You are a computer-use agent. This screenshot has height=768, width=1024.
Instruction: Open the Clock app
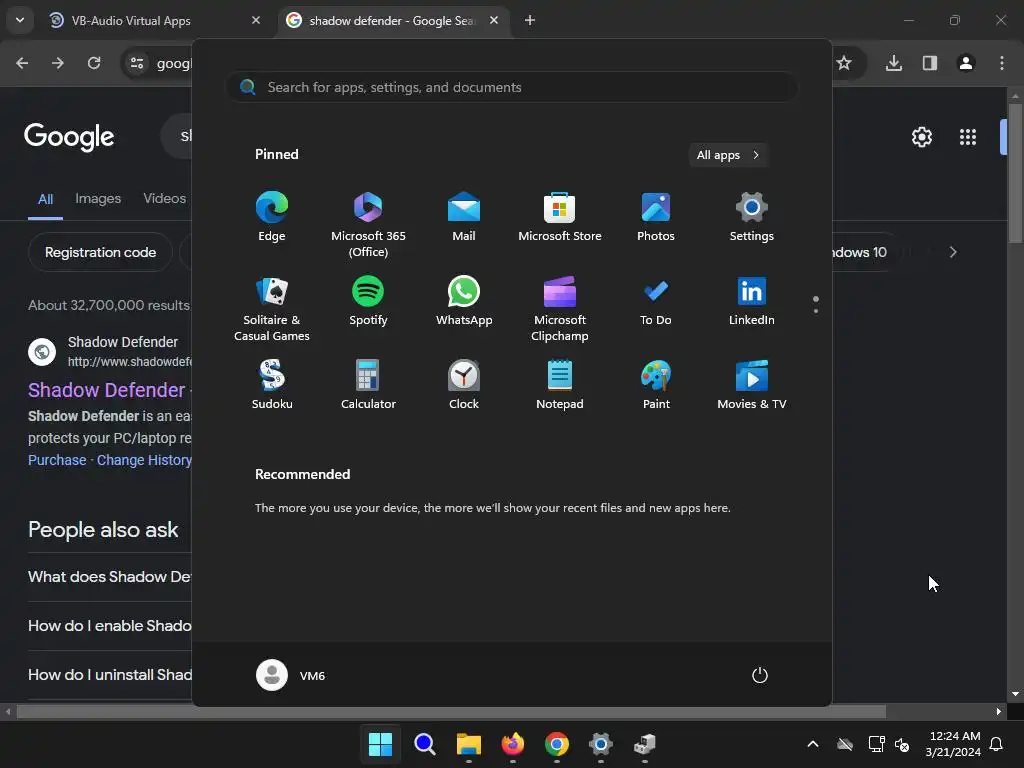464,385
